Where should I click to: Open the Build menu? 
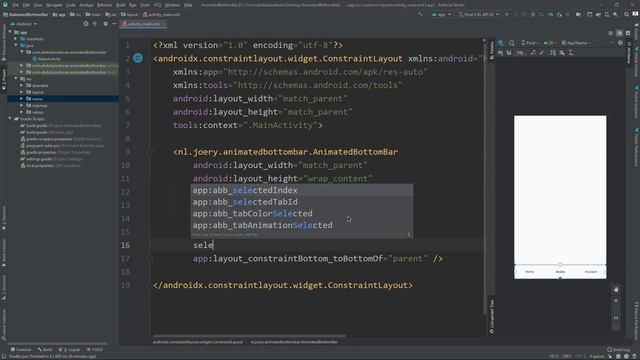(121, 5)
